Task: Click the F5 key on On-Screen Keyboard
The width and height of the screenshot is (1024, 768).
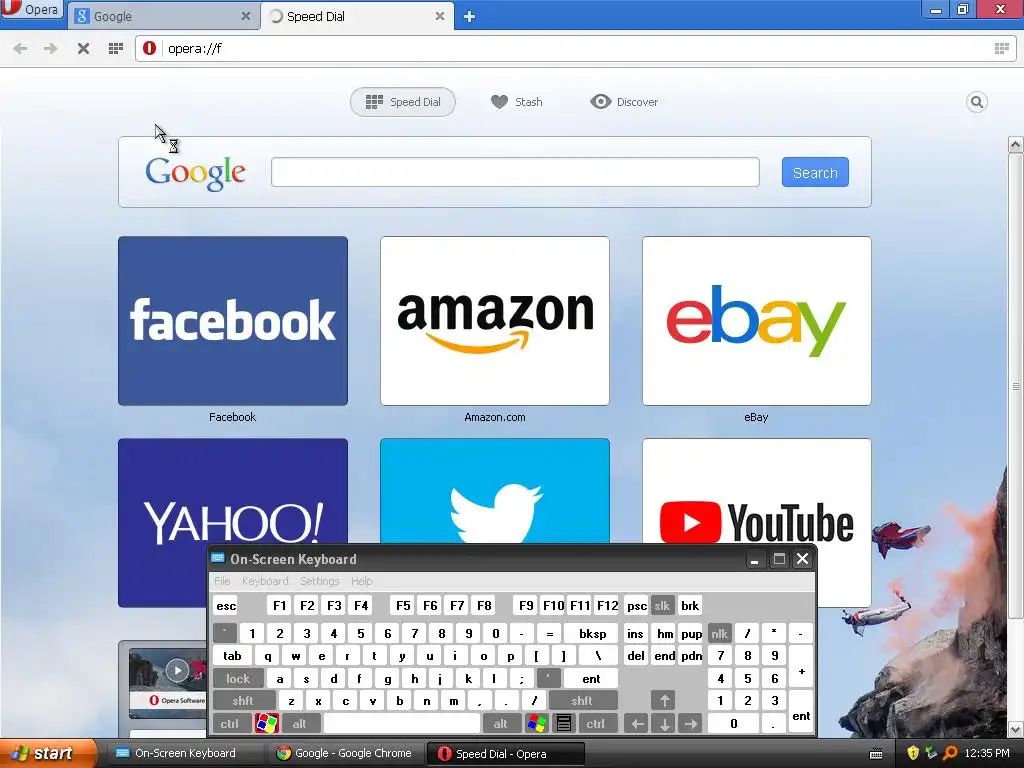Action: coord(403,605)
